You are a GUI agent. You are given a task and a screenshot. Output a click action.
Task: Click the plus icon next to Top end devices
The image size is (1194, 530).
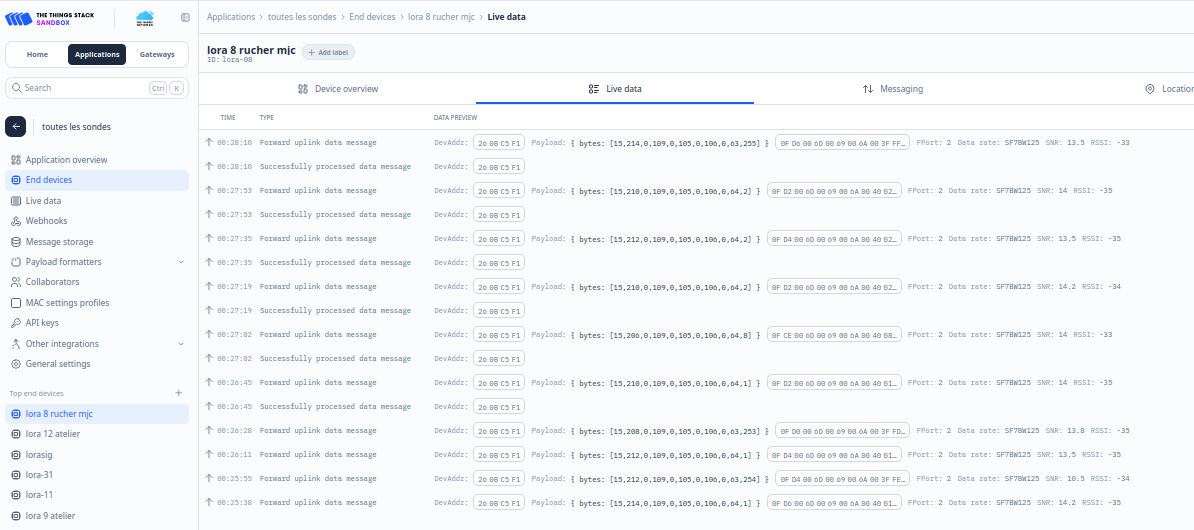point(179,393)
